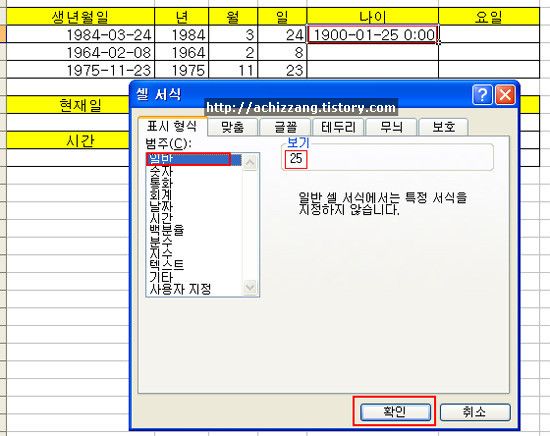Open the 보호 tab
The height and width of the screenshot is (436, 550).
pyautogui.click(x=443, y=127)
